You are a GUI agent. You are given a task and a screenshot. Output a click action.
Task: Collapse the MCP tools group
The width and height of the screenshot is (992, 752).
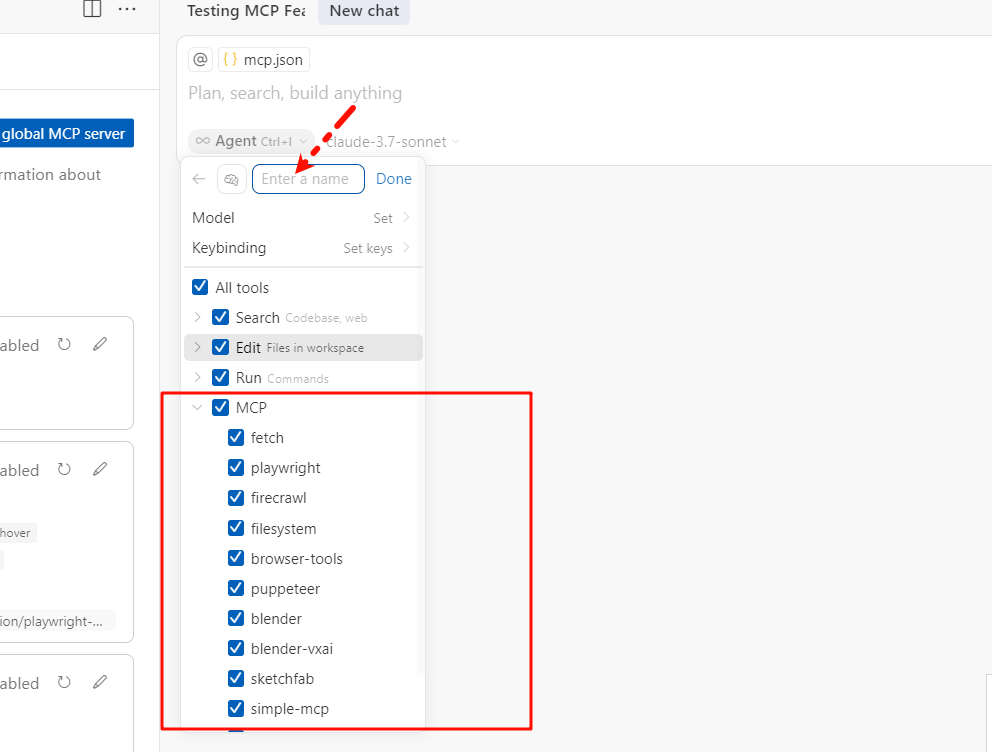click(197, 407)
